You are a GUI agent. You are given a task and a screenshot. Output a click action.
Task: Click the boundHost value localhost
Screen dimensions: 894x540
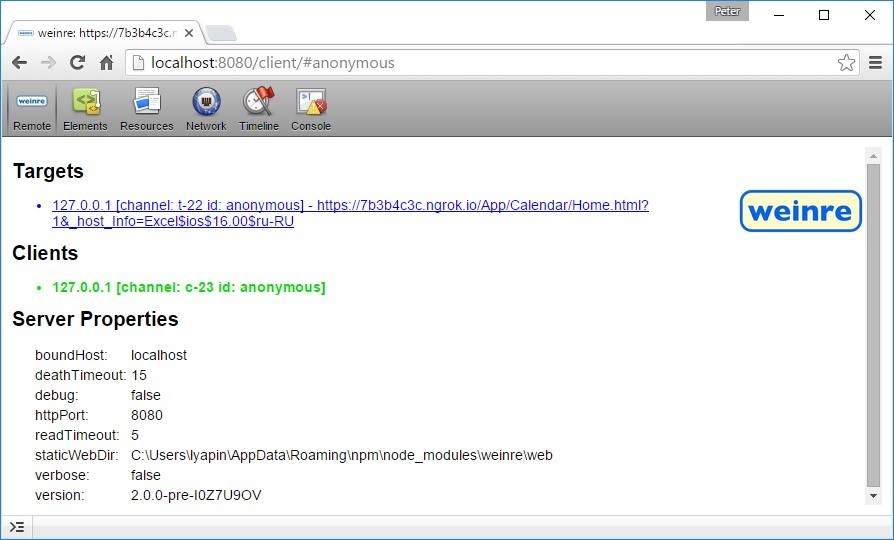(x=159, y=355)
